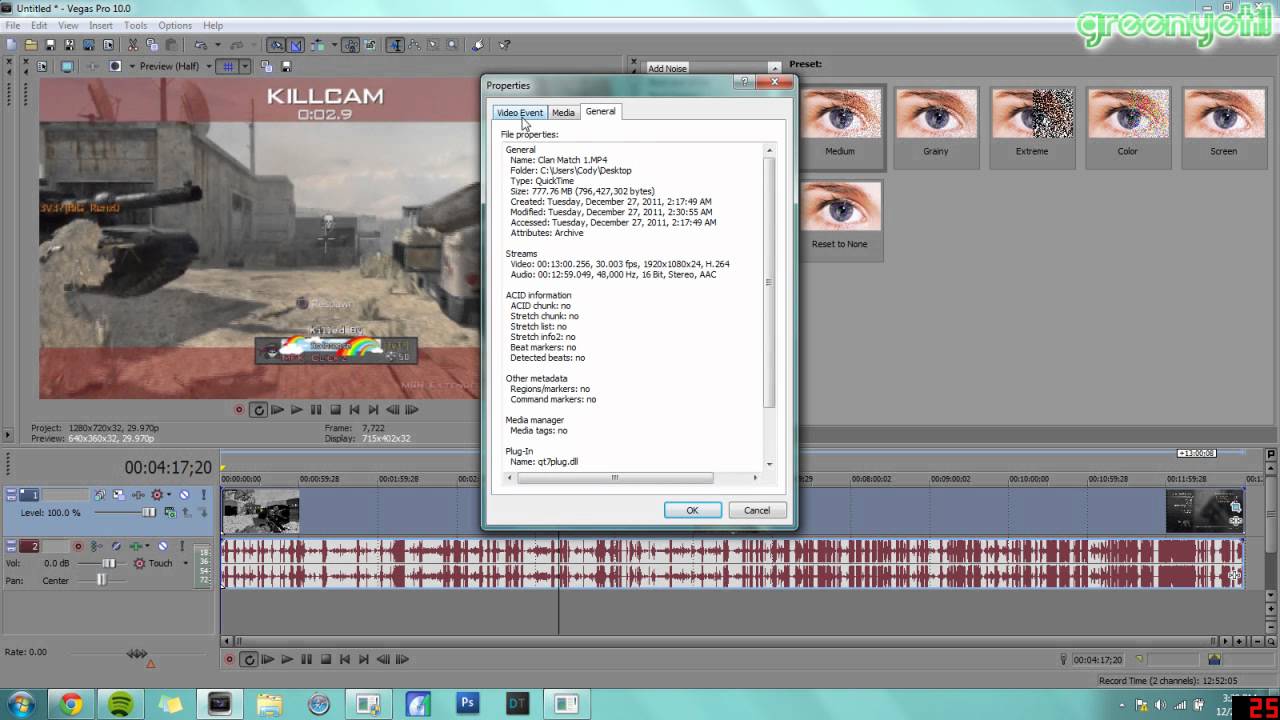This screenshot has height=720, width=1280.
Task: Toggle the overlays grid button in preview
Action: click(228, 66)
